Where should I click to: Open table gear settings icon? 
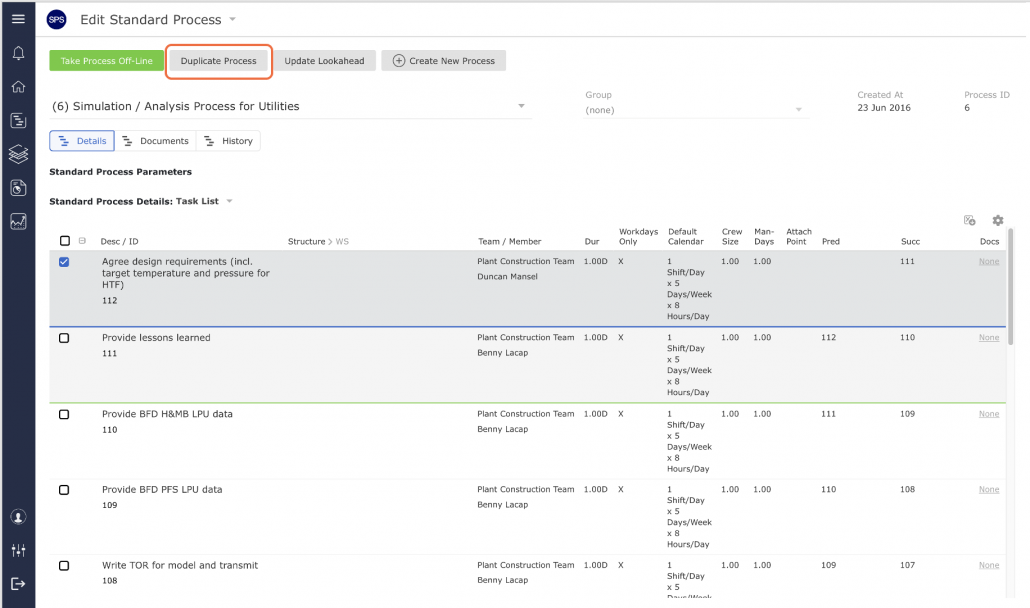coord(998,221)
